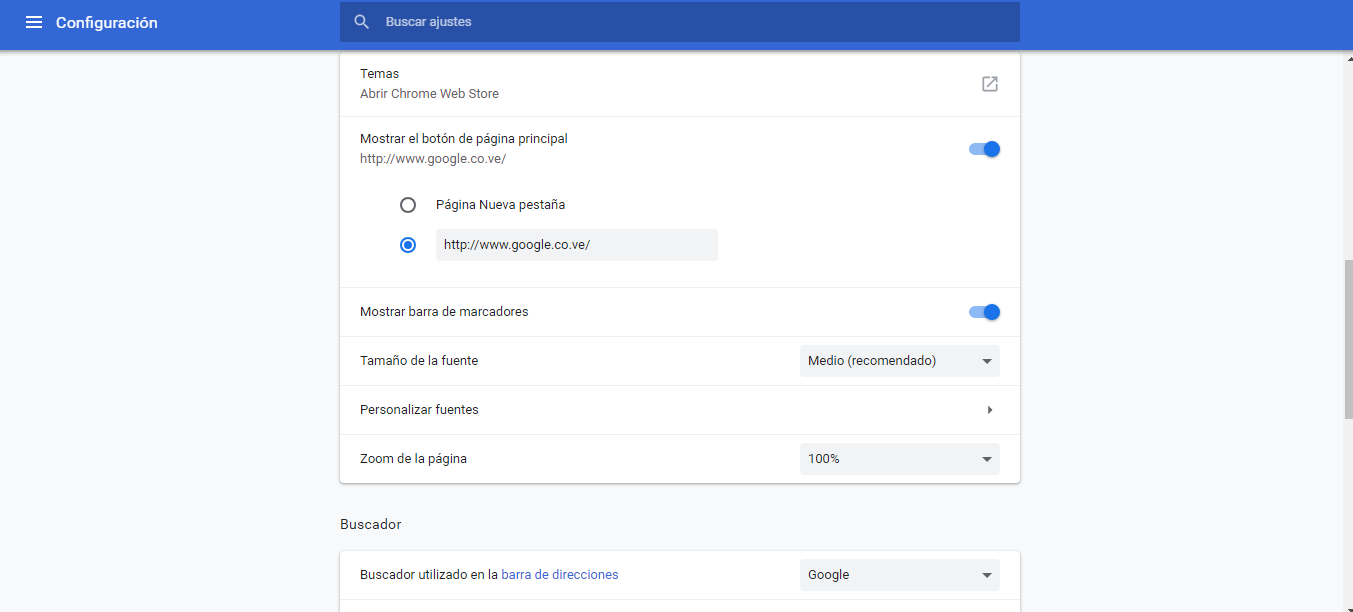This screenshot has width=1353, height=612.
Task: Open Zoom de la página dropdown
Action: pyautogui.click(x=899, y=459)
